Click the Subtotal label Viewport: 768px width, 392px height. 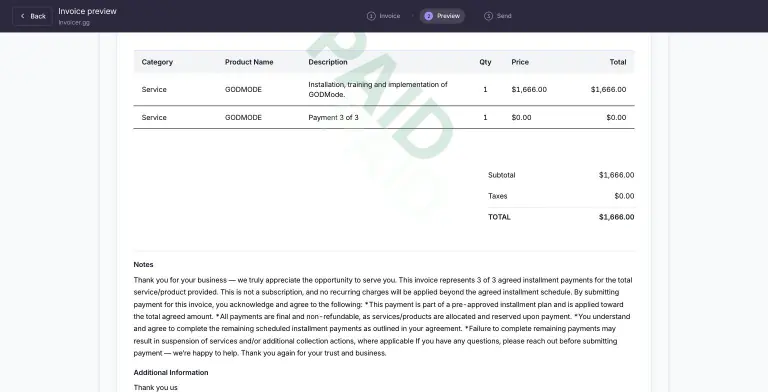502,175
